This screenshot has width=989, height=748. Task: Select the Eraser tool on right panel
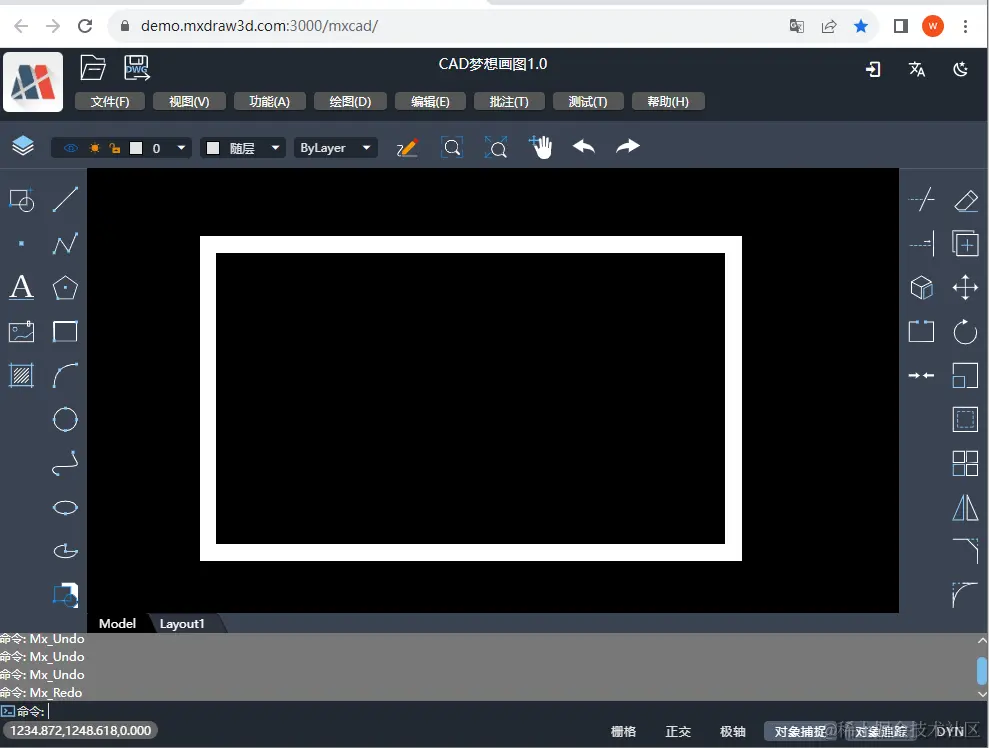pyautogui.click(x=966, y=200)
